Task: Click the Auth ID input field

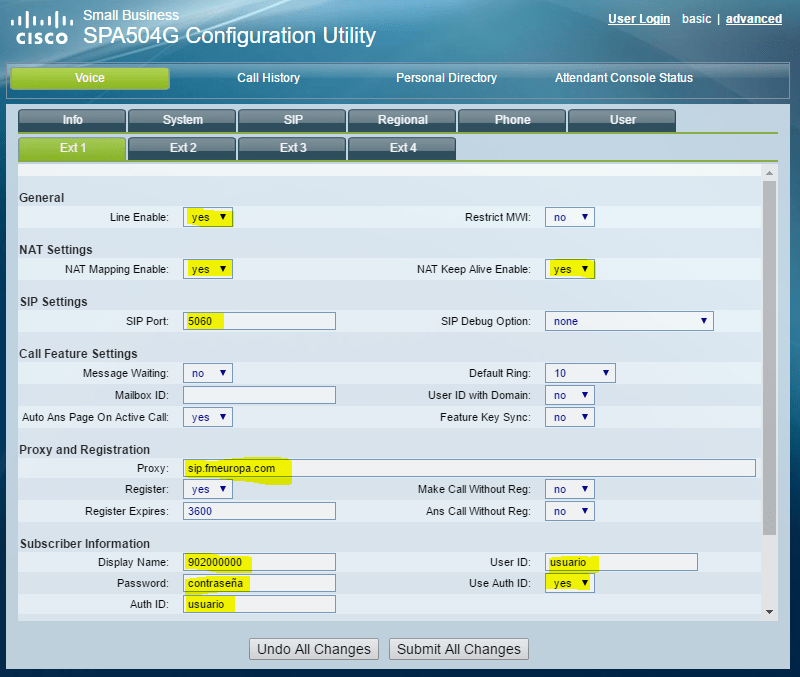Action: [259, 604]
